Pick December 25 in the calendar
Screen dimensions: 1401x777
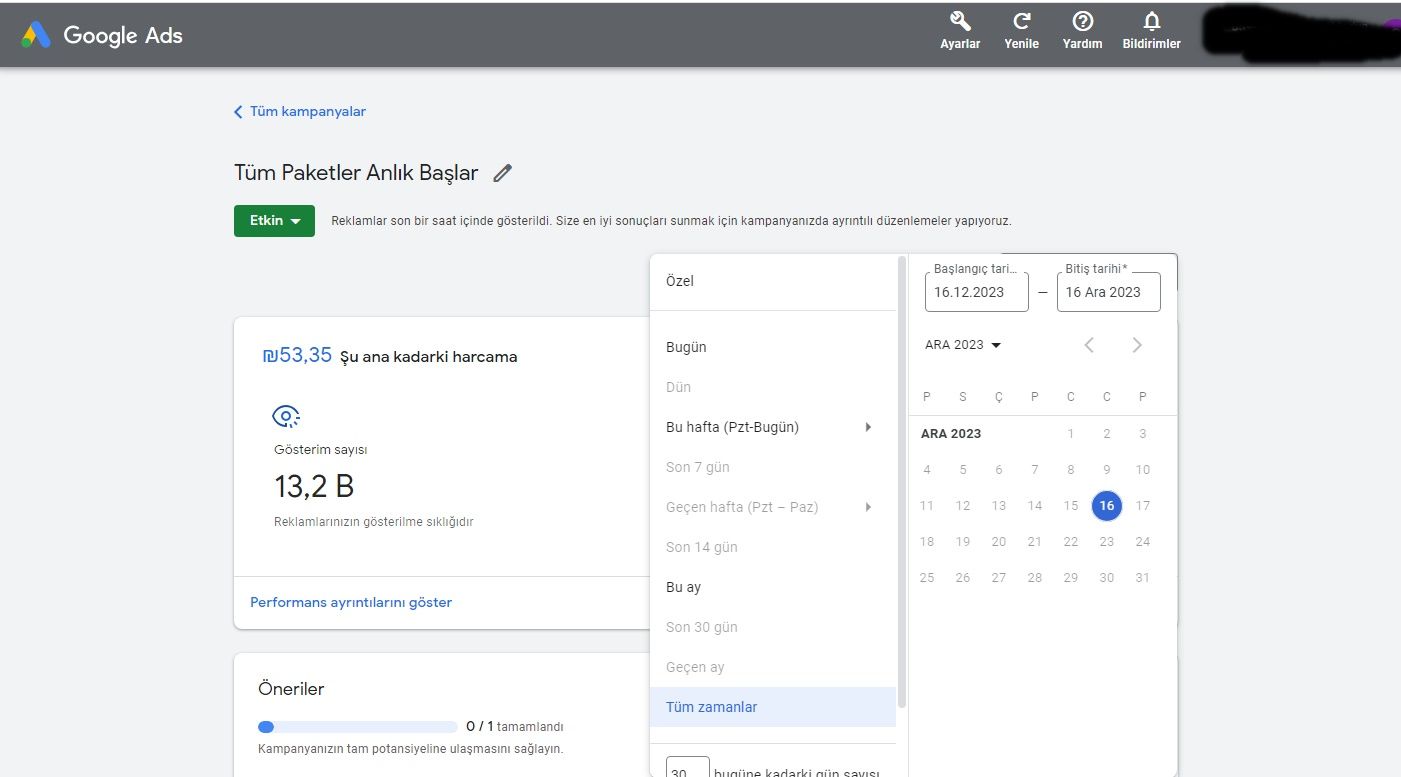pyautogui.click(x=927, y=578)
